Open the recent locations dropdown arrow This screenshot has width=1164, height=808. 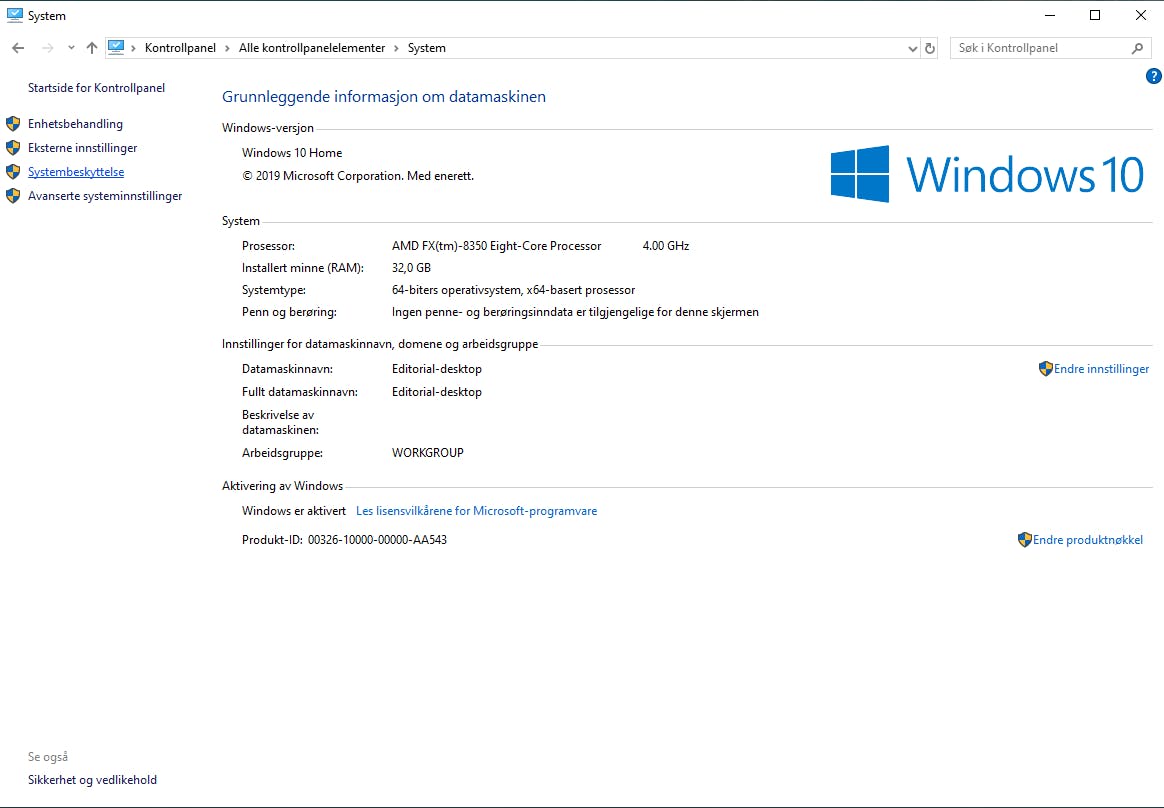click(71, 48)
